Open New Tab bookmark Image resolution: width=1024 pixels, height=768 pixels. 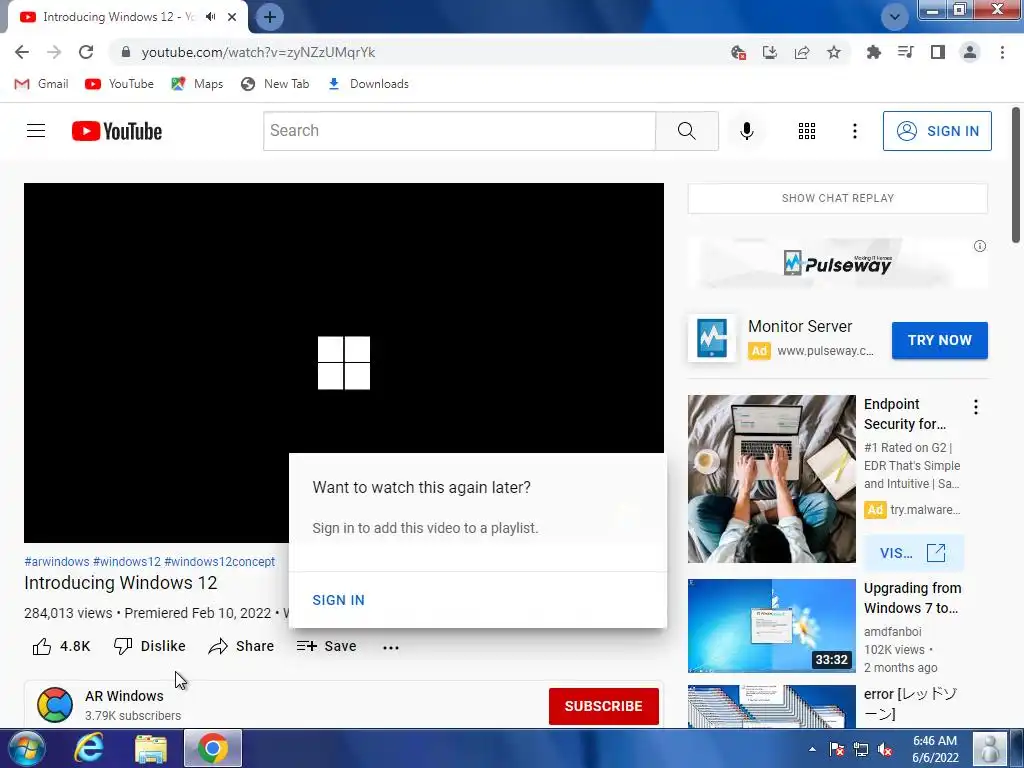tap(274, 84)
